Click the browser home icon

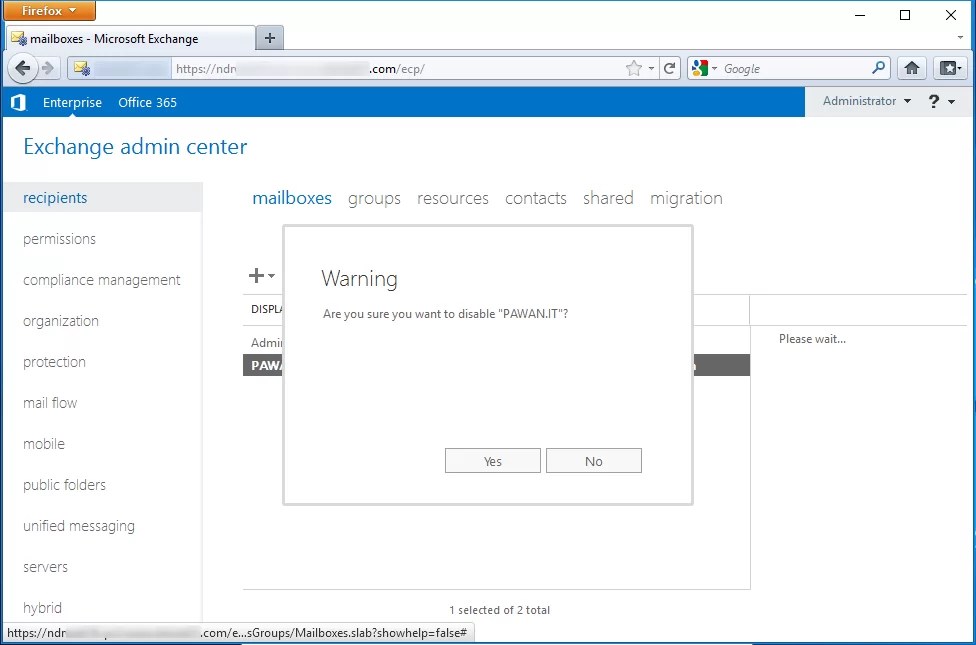(911, 68)
